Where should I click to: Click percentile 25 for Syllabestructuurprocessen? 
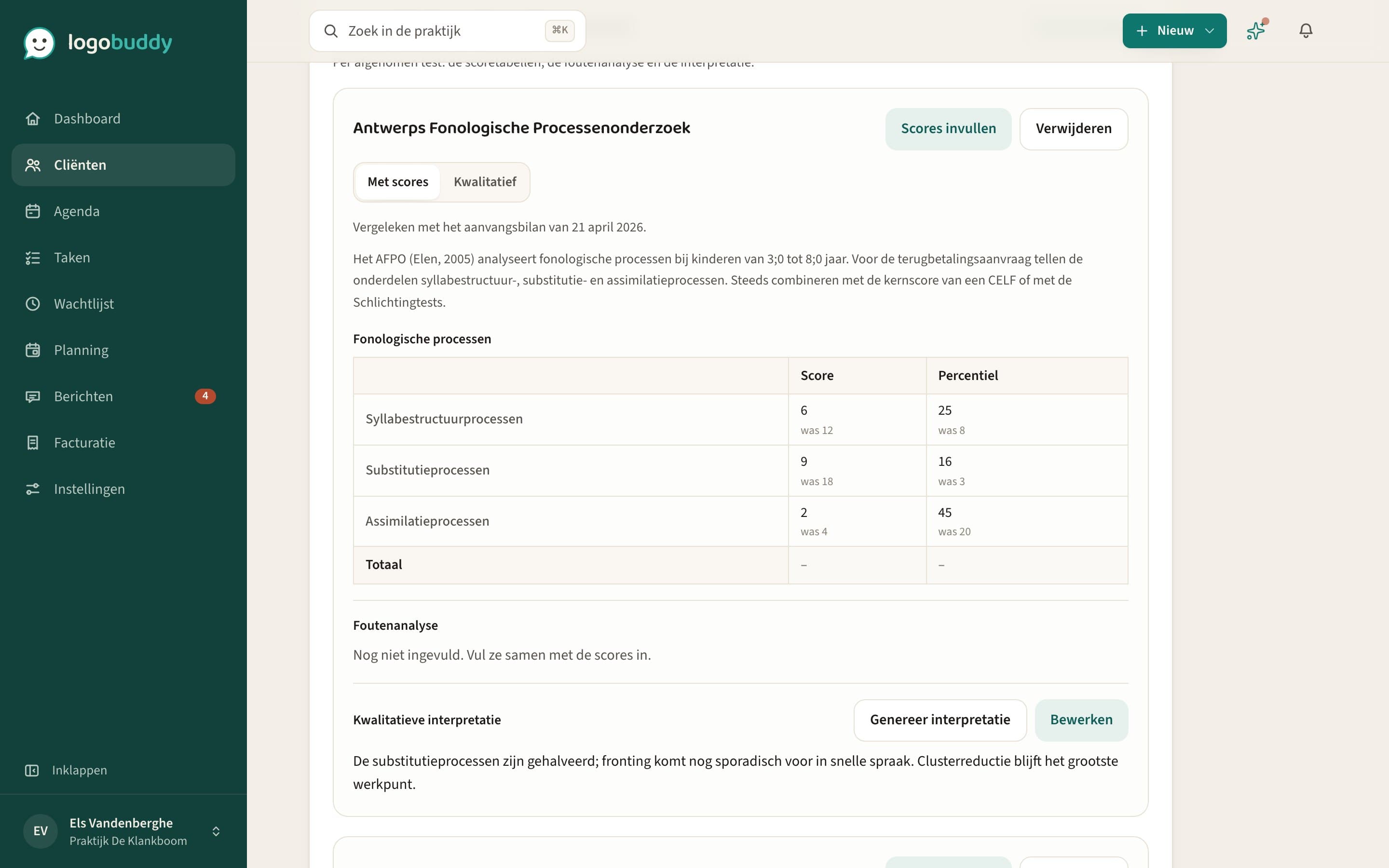click(945, 410)
